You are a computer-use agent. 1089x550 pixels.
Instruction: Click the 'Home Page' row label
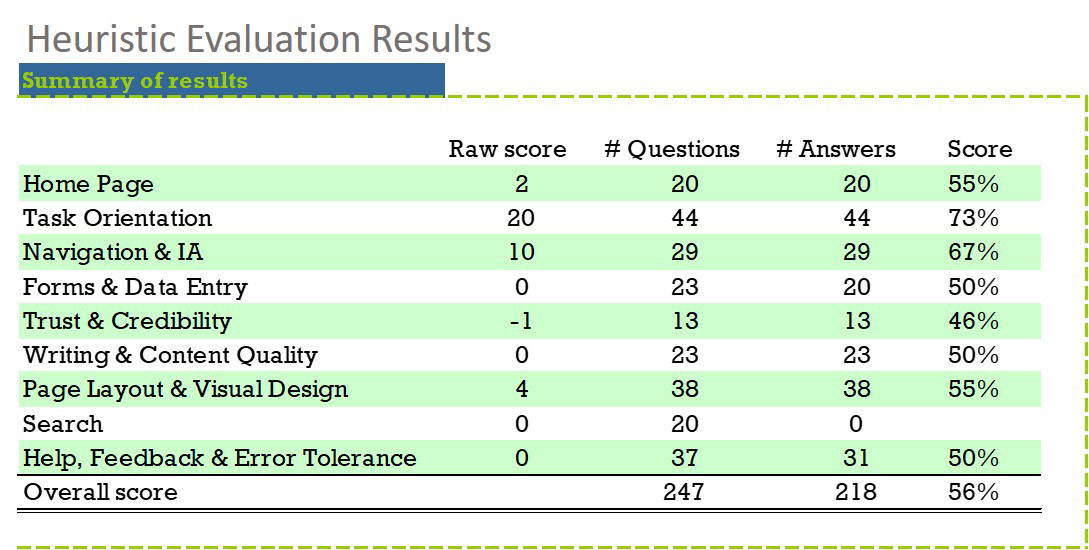(88, 185)
